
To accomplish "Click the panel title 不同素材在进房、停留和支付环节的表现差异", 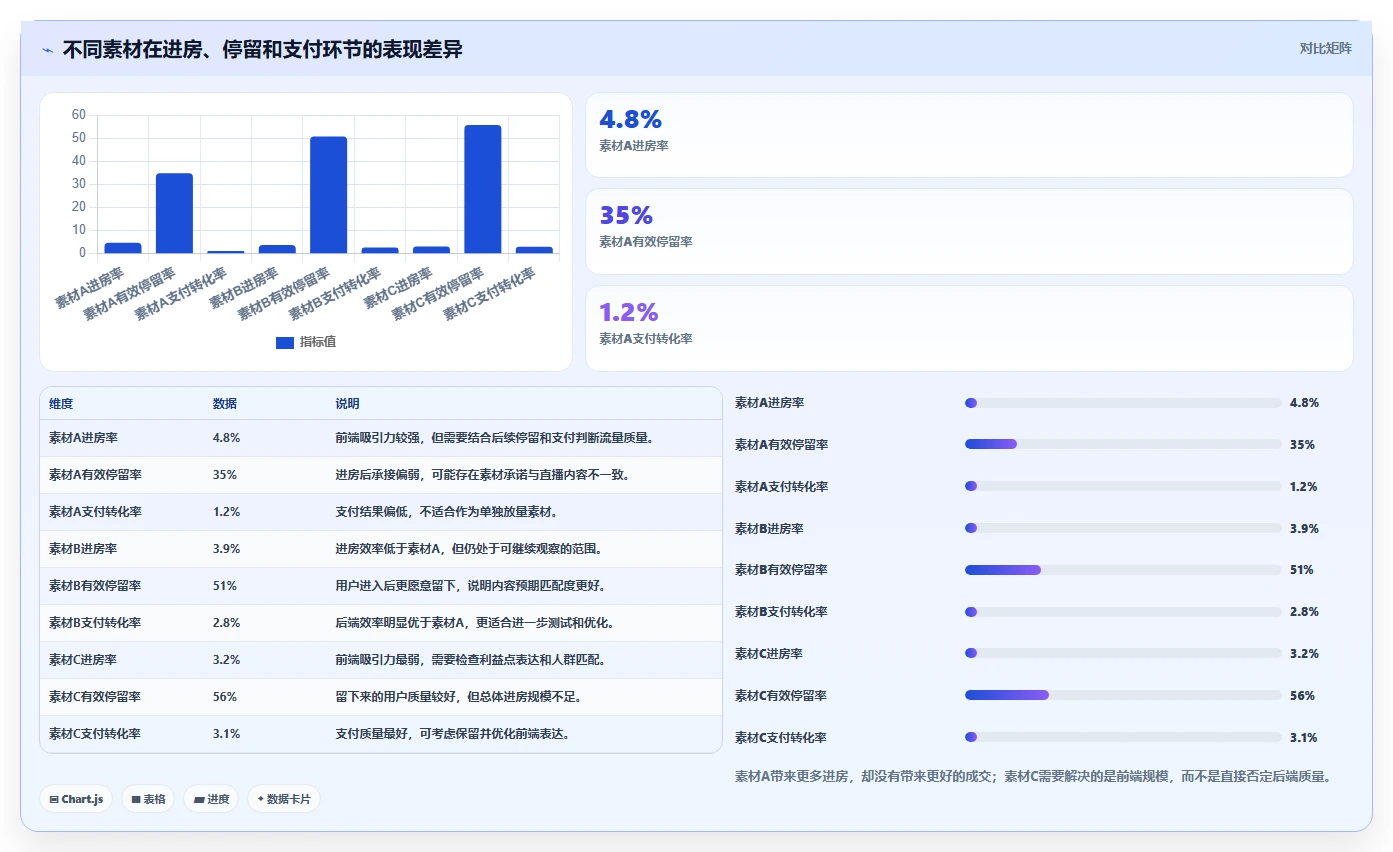I will click(x=263, y=49).
